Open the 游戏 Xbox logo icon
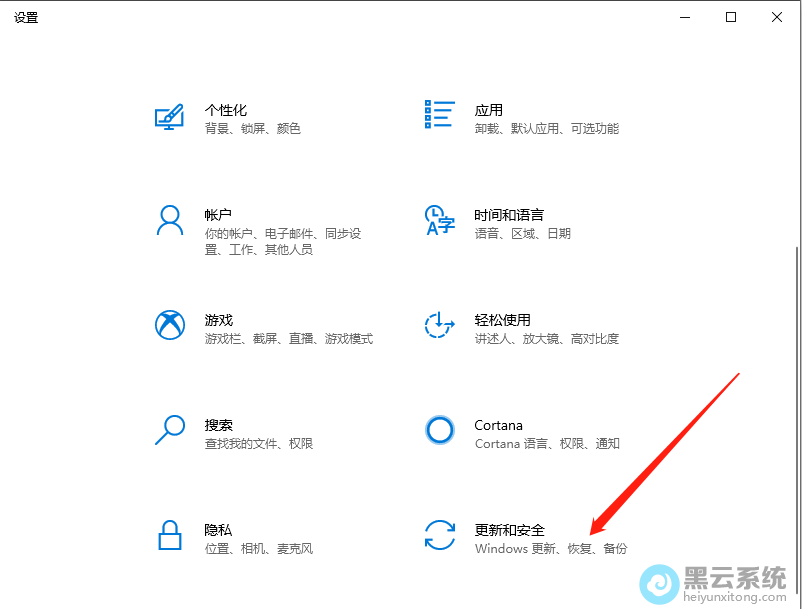Screen dimensions: 802x609 point(170,325)
